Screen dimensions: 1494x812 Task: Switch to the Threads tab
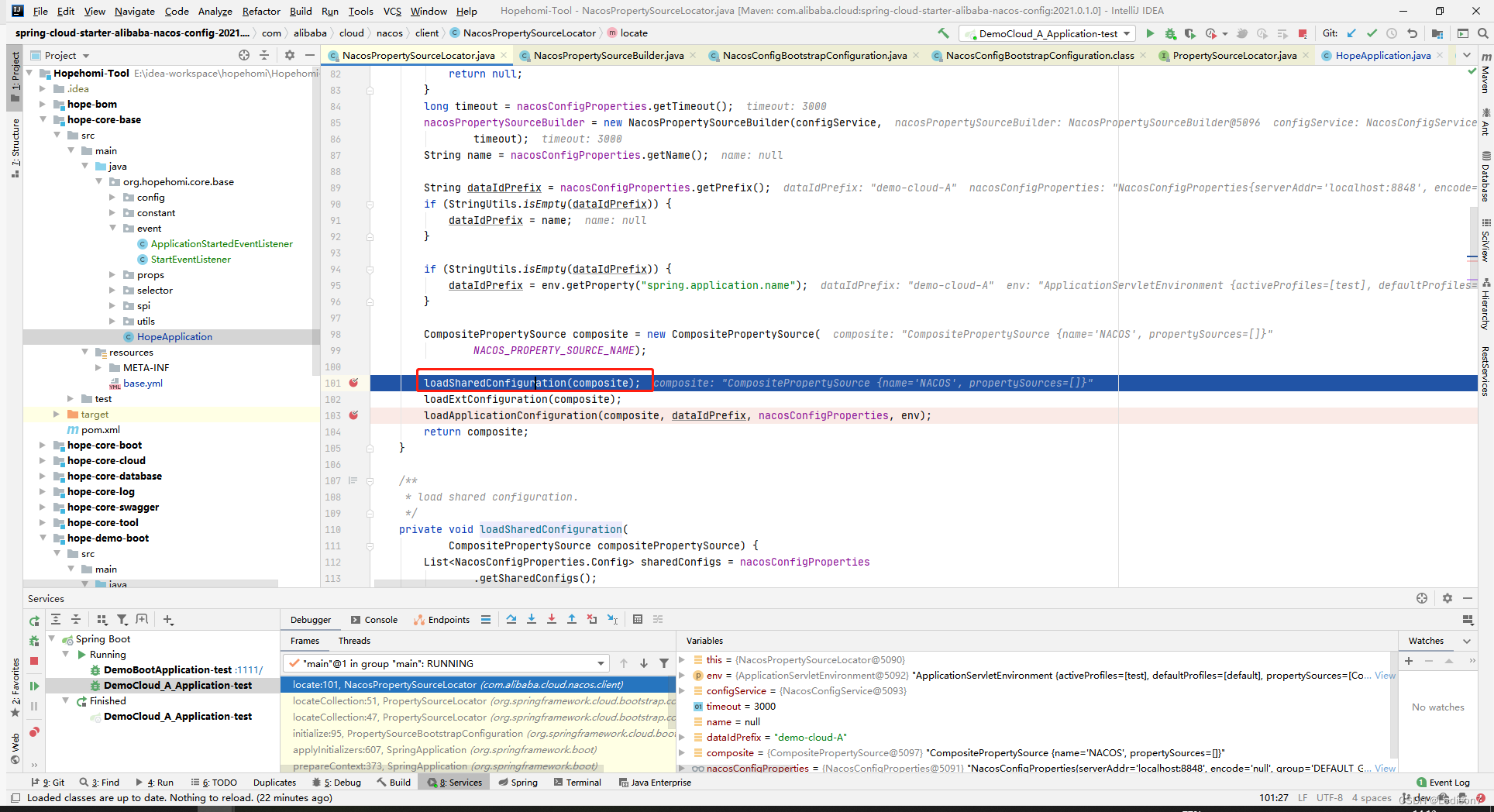[x=354, y=641]
